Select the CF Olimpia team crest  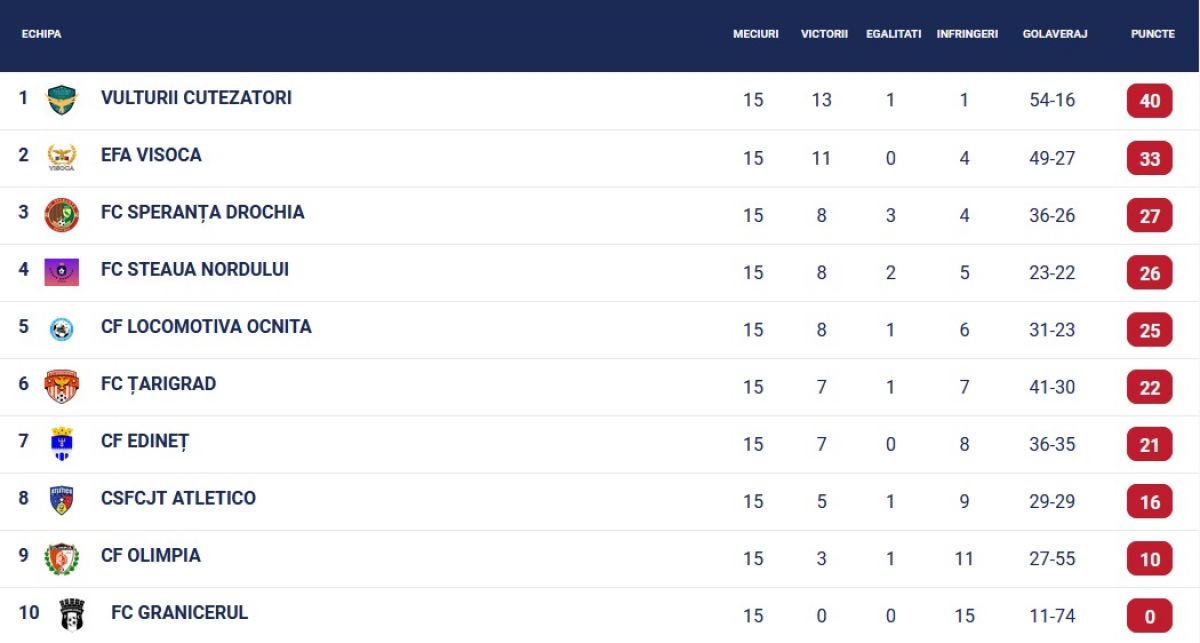(62, 558)
